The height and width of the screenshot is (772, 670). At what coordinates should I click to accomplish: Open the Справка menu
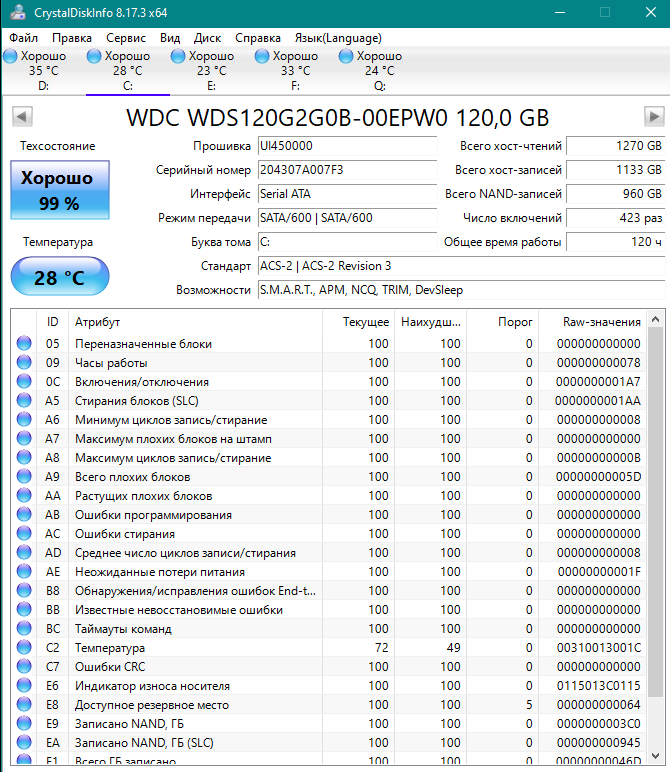coord(258,38)
